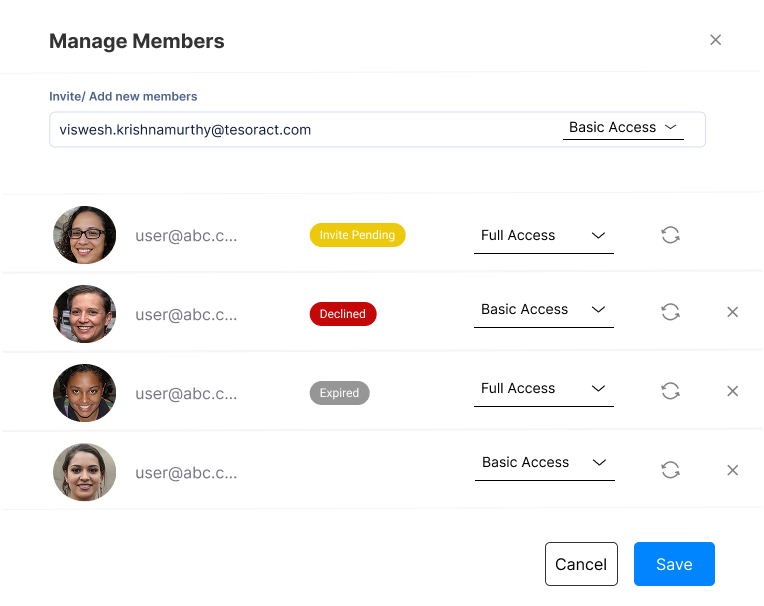Click refresh icon on the Declined member row
Image resolution: width=764 pixels, height=606 pixels.
(x=670, y=312)
